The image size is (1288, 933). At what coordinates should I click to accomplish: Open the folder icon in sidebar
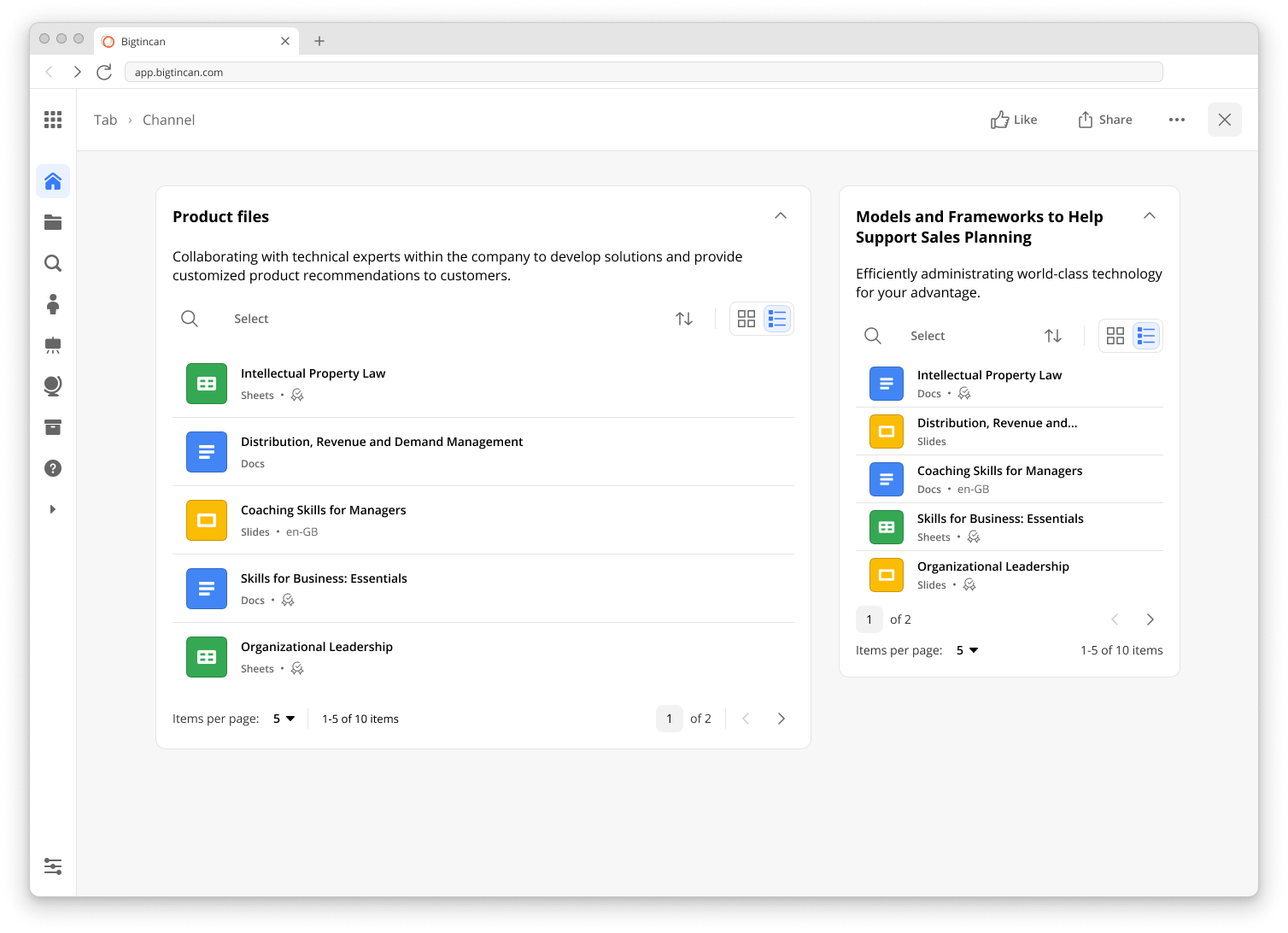53,222
